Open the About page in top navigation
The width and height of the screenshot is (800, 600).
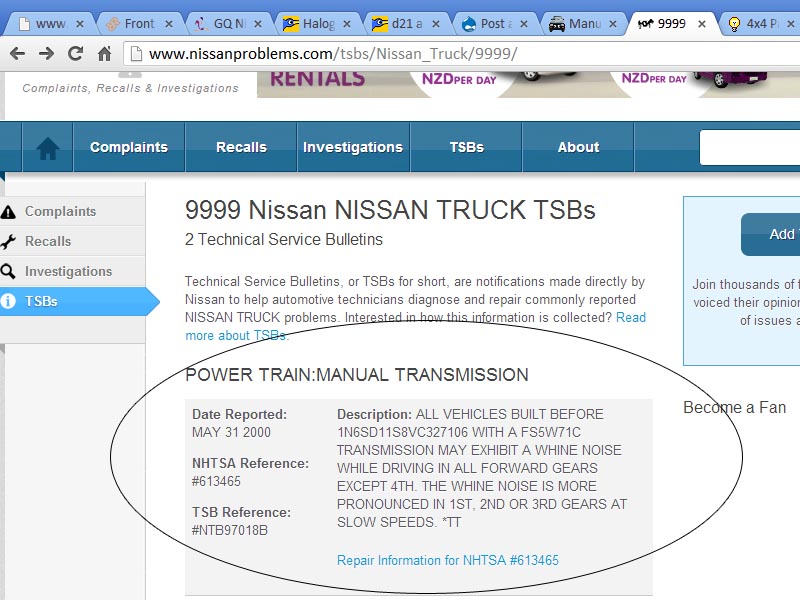(578, 147)
